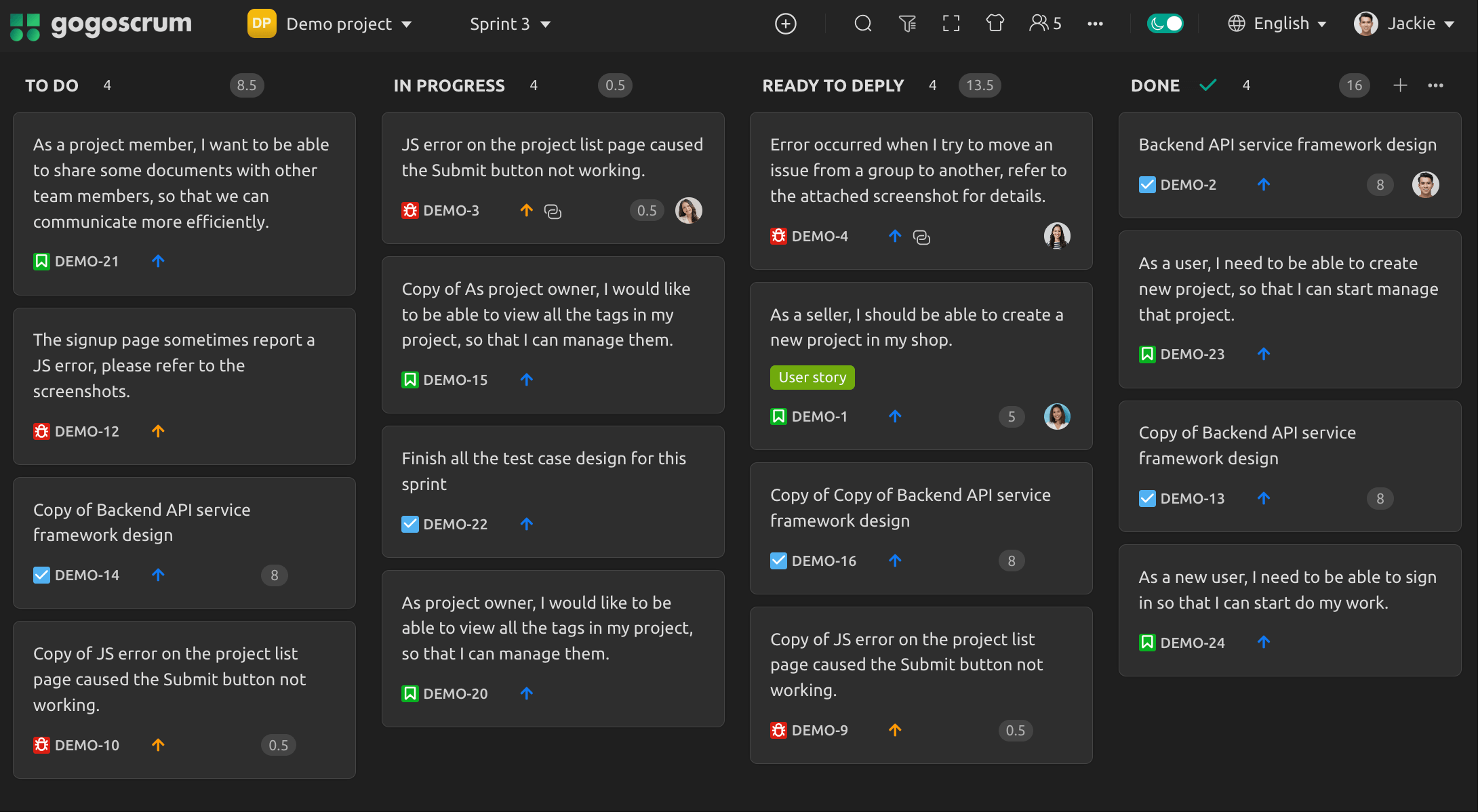Click the filter icon in top toolbar
Viewport: 1478px width, 812px height.
pos(907,24)
